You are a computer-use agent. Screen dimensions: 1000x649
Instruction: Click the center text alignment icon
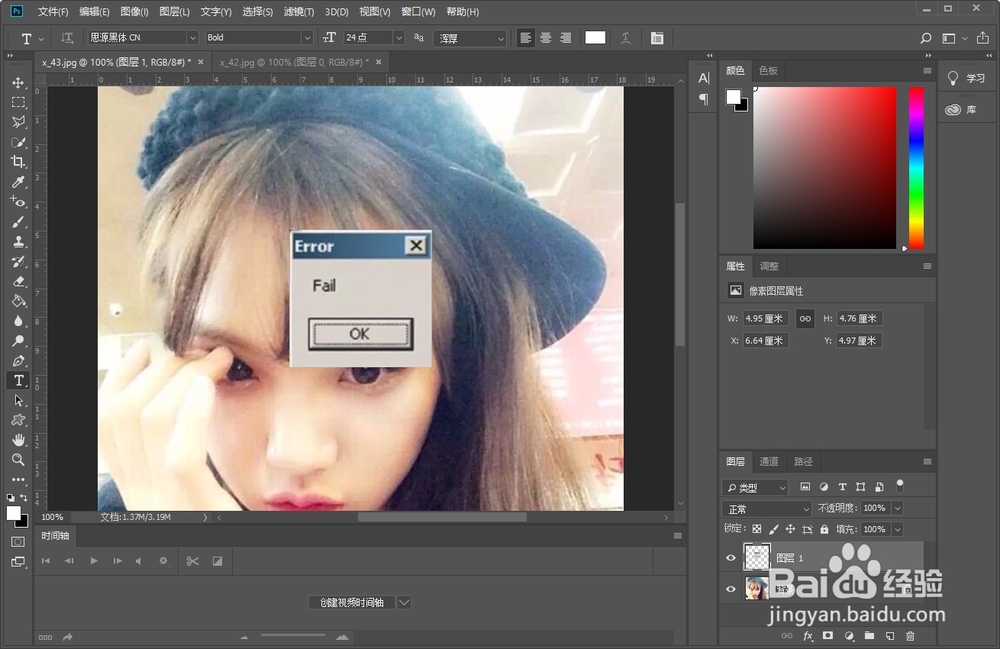546,38
